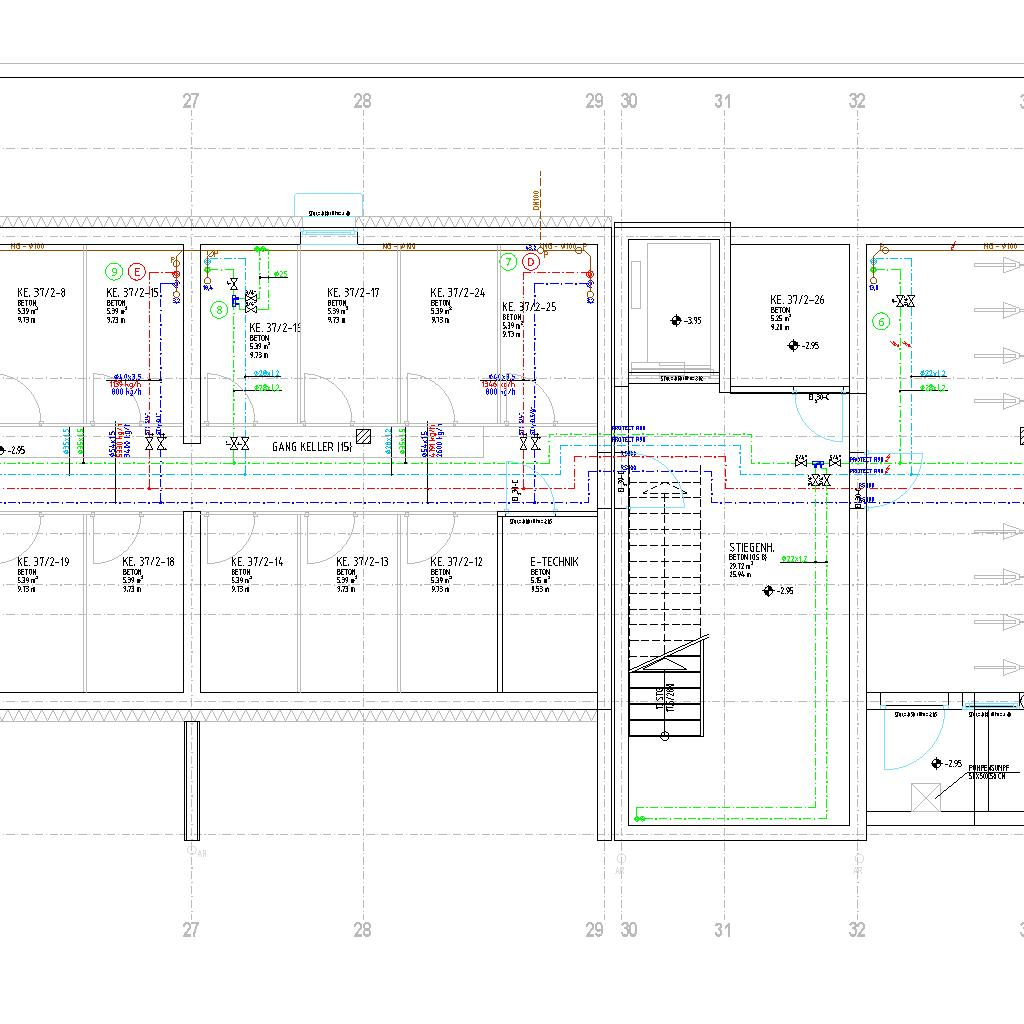Click the green circled number 8 marker
Viewport: 1024px width, 1024px height.
[219, 310]
